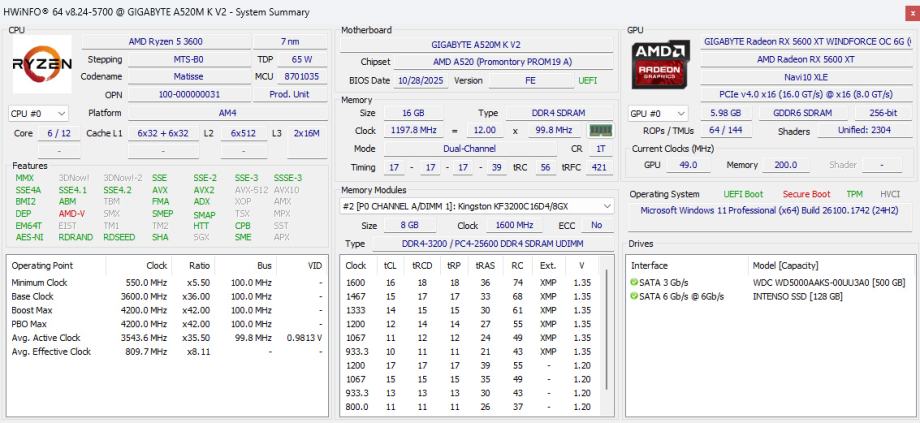Image resolution: width=920 pixels, height=423 pixels.
Task: Click the AMD-V feature label
Action: coord(71,214)
